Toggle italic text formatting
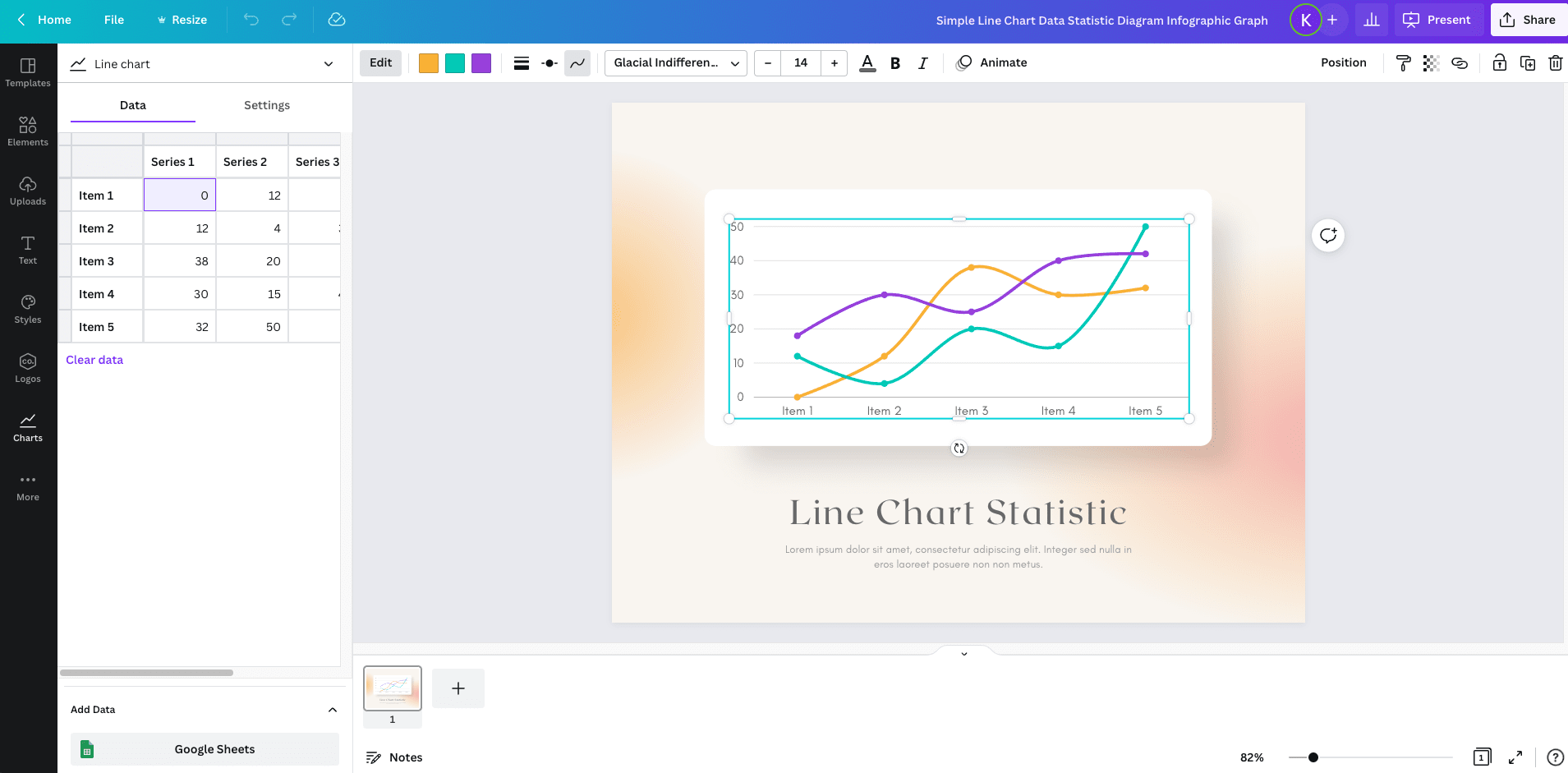1568x773 pixels. (x=922, y=63)
